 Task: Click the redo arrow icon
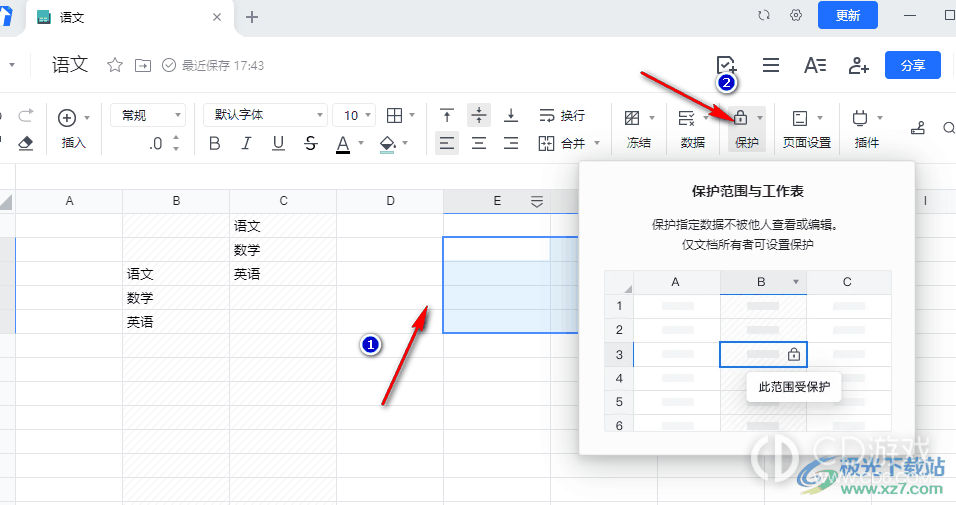pos(26,116)
